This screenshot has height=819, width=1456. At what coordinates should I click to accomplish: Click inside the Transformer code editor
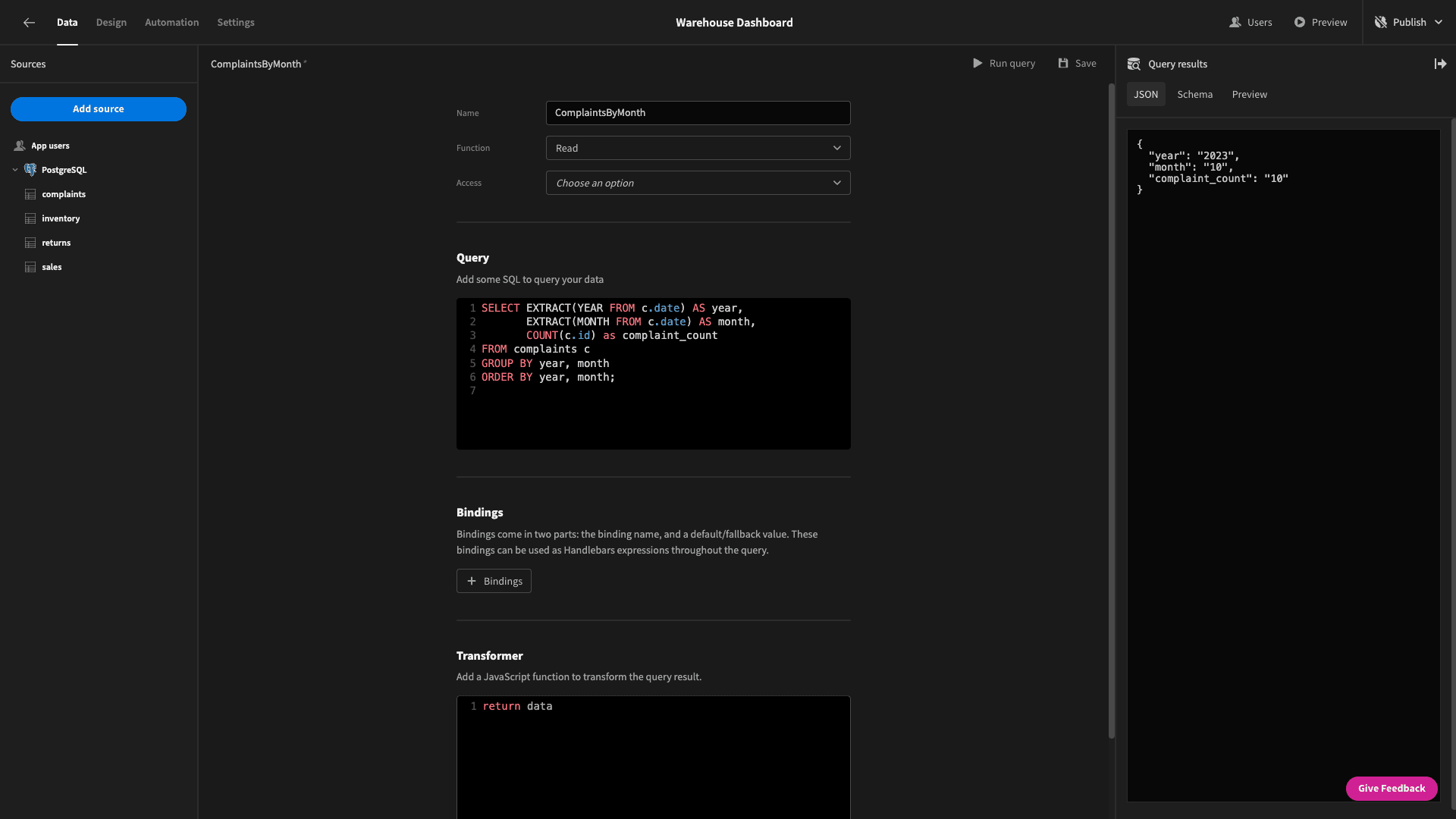pyautogui.click(x=653, y=757)
